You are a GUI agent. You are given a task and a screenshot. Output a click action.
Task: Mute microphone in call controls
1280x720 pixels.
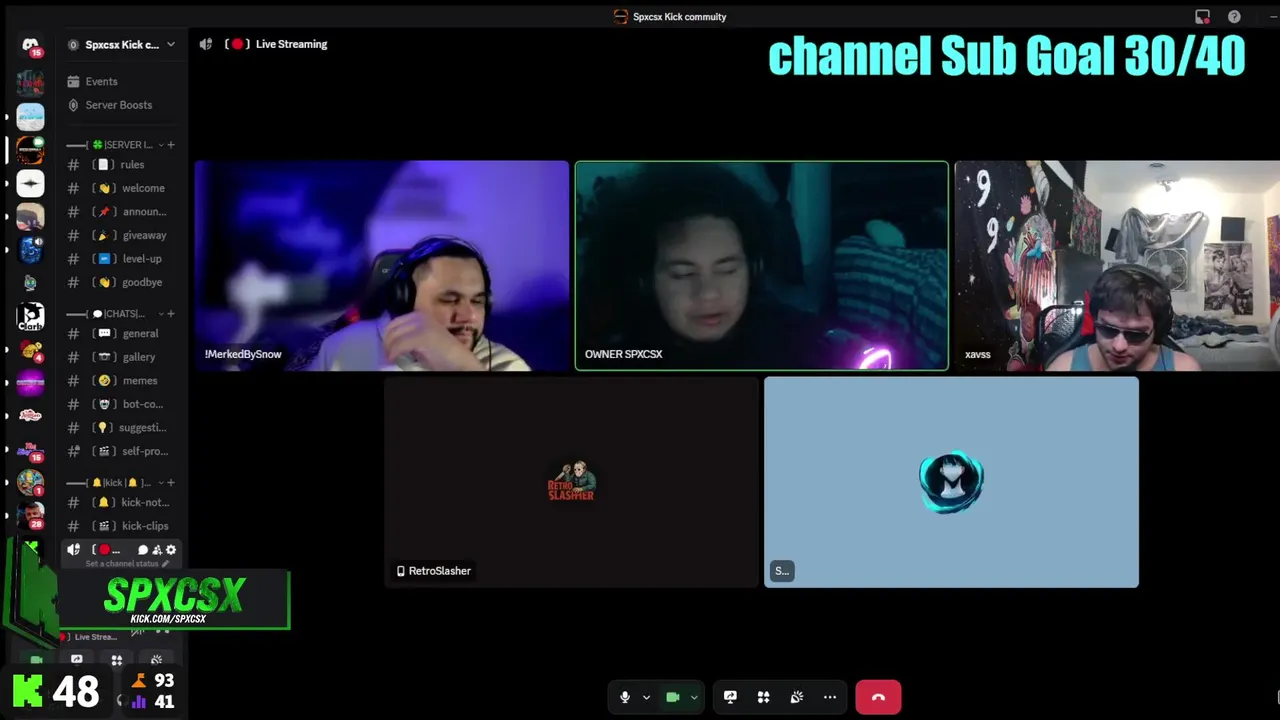tap(625, 697)
